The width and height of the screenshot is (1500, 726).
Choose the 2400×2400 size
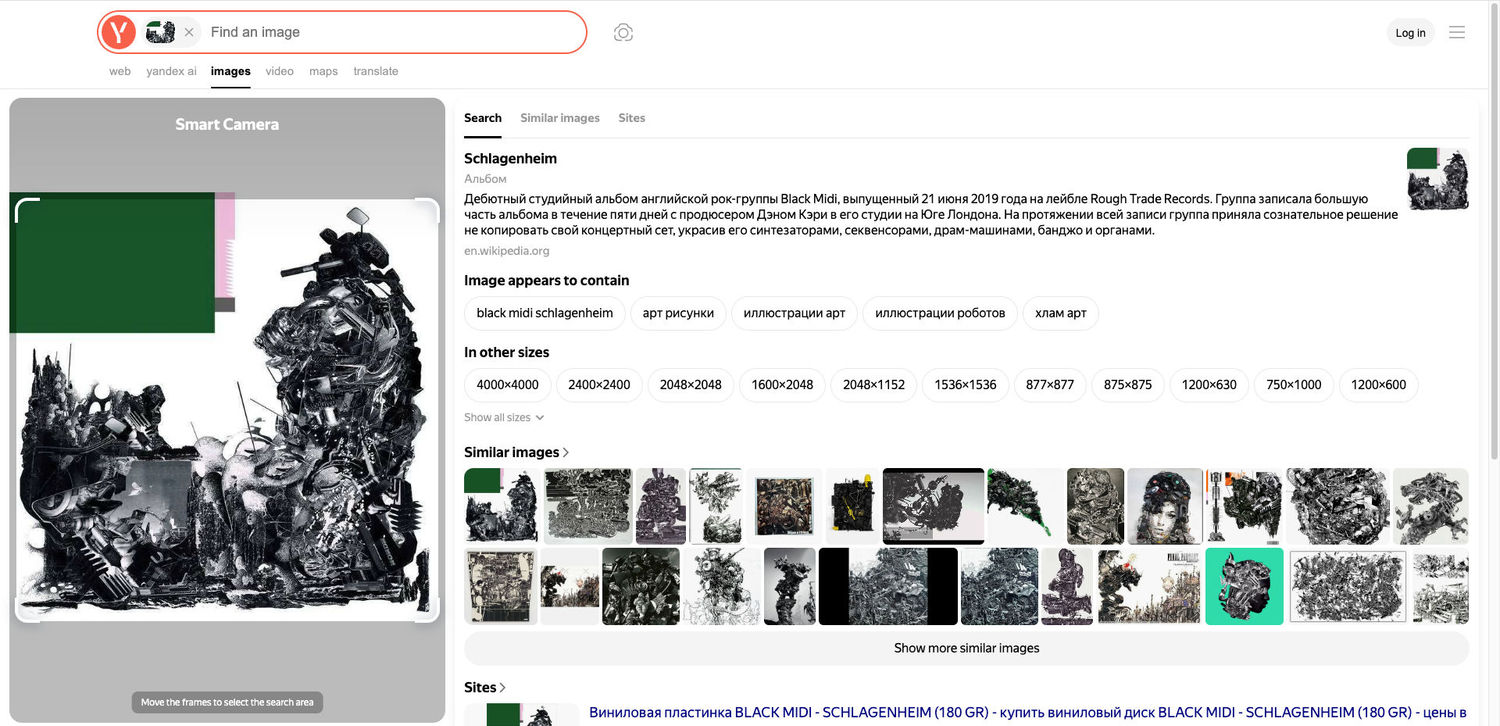tap(600, 385)
